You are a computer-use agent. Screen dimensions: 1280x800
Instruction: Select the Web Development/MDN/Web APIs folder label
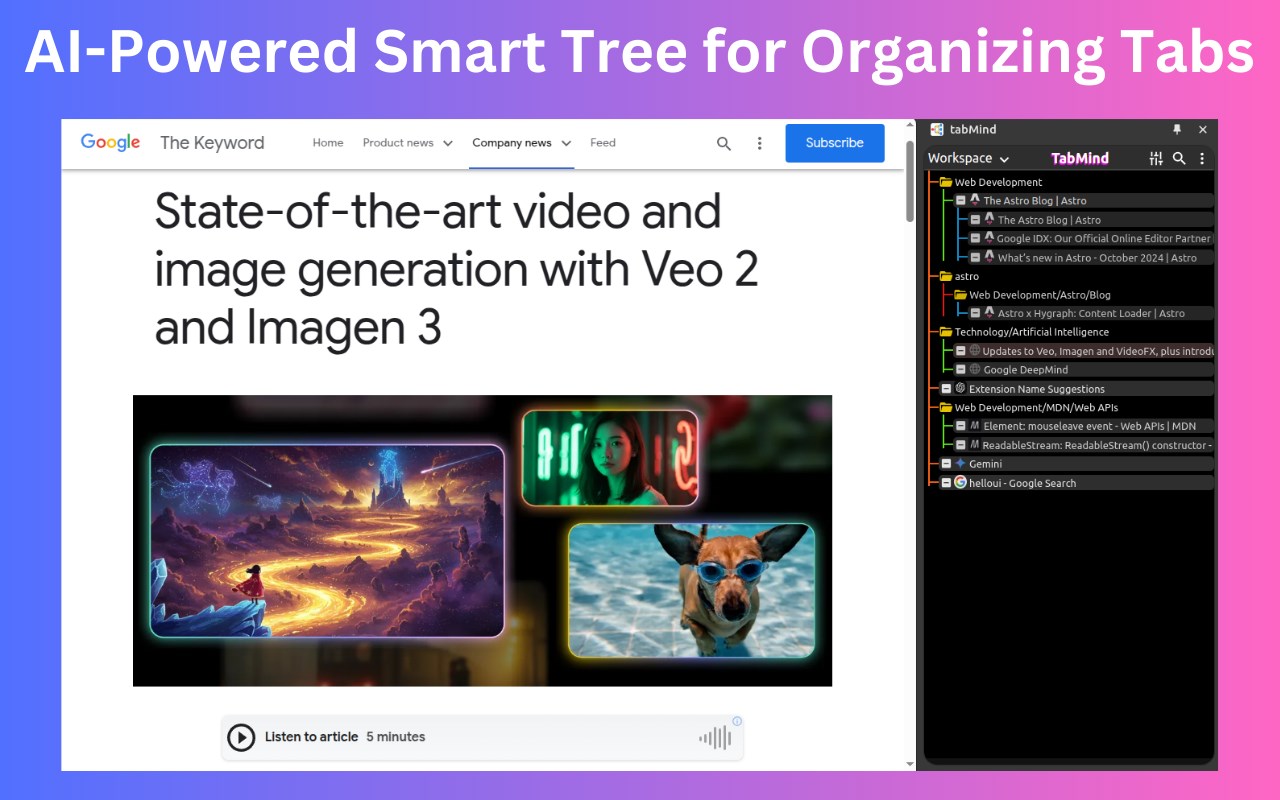point(1036,408)
